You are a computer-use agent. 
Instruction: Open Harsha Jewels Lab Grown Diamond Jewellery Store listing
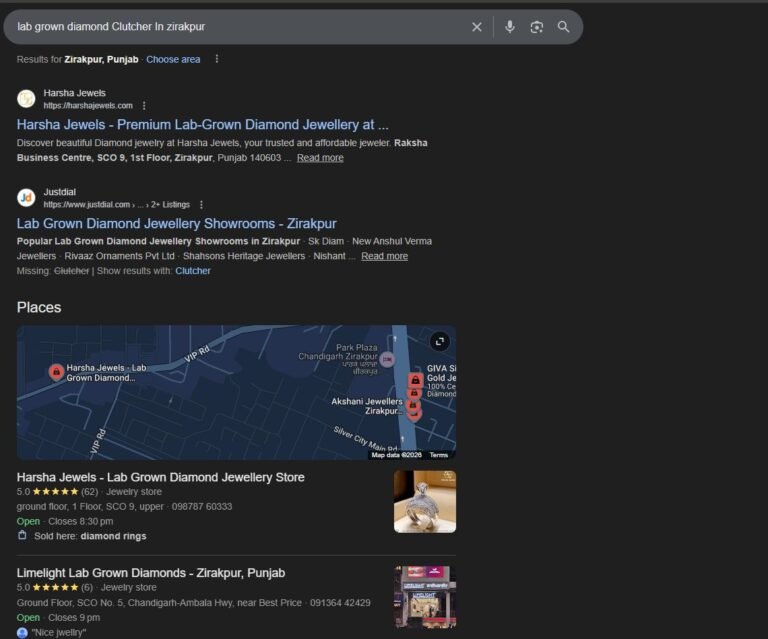[x=161, y=477]
